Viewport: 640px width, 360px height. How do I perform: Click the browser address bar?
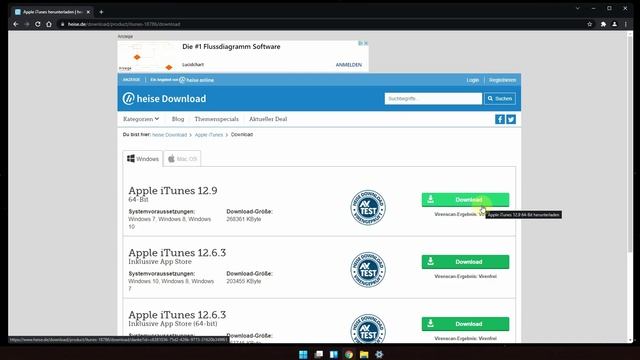(322, 24)
